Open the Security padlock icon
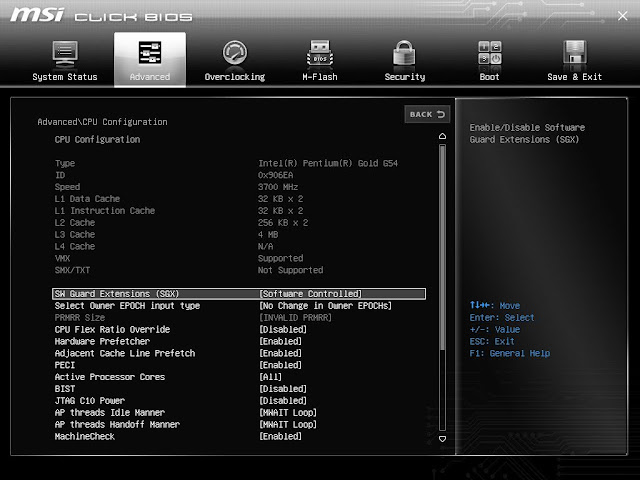Image resolution: width=640 pixels, height=480 pixels. point(404,53)
